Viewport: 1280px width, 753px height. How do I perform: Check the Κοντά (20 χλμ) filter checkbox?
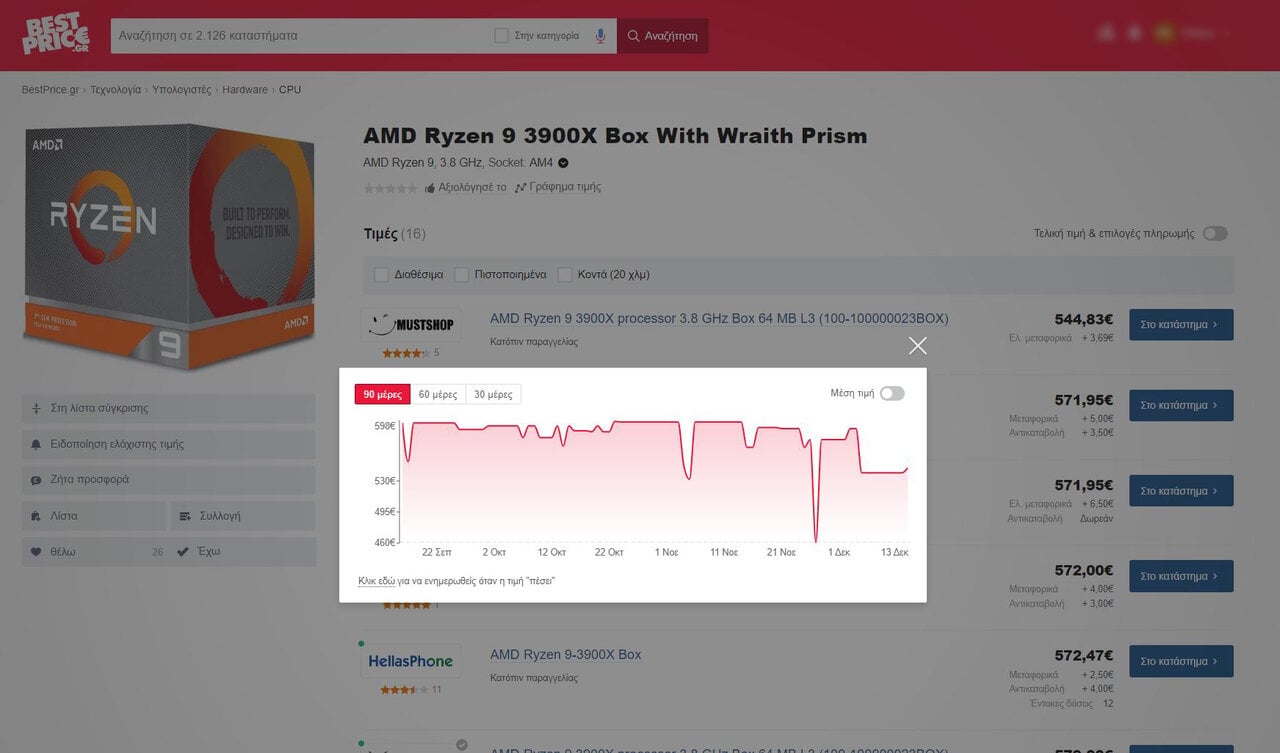click(x=565, y=274)
